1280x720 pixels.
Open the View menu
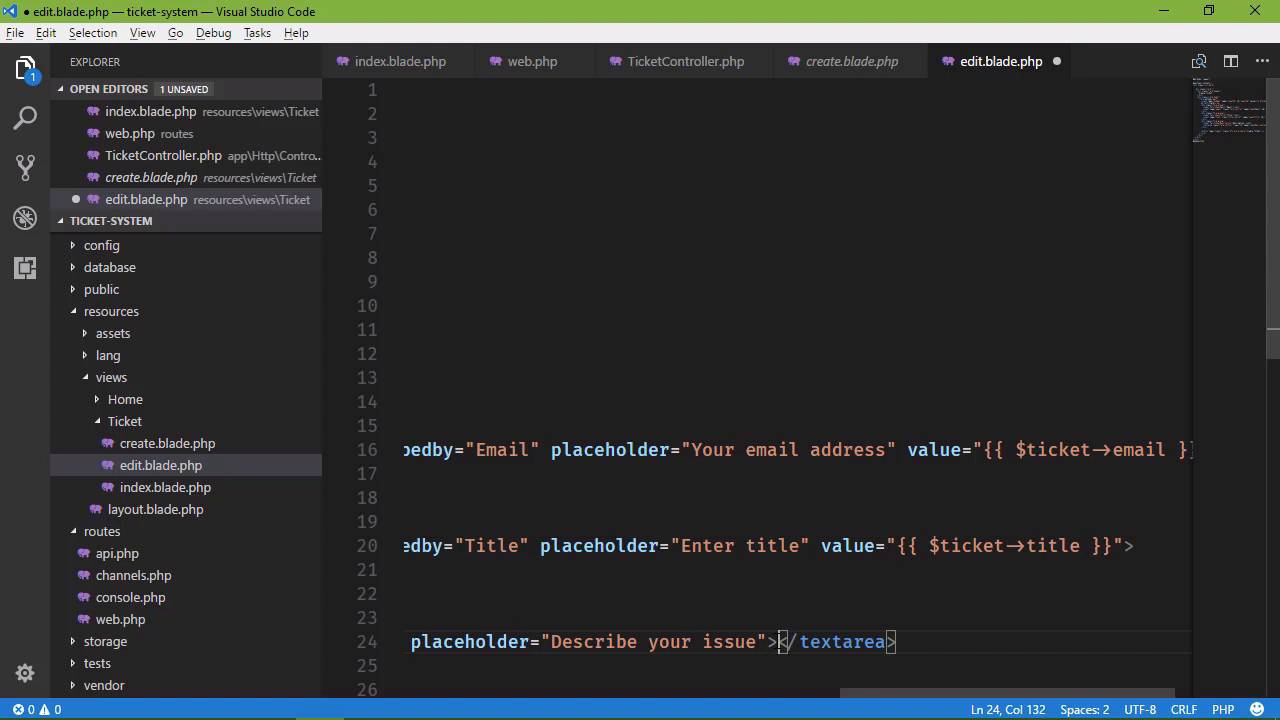click(142, 33)
